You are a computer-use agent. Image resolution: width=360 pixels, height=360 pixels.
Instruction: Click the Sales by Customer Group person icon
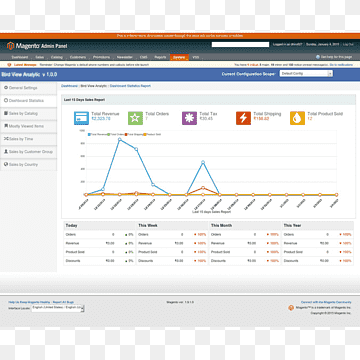(6, 152)
